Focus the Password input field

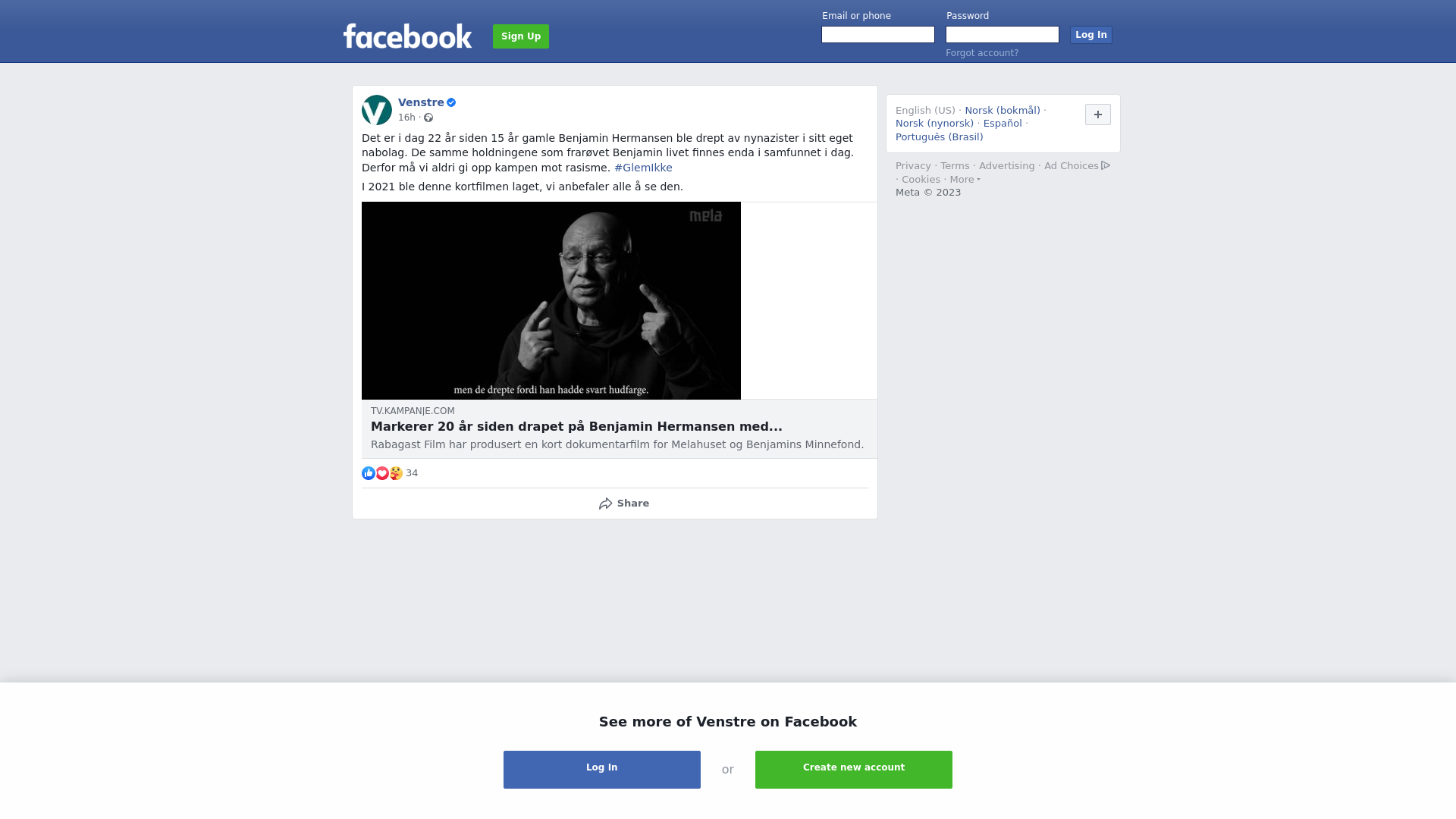[1003, 35]
